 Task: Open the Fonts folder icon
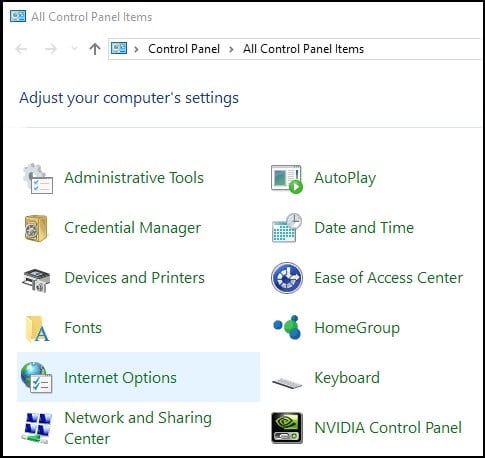click(37, 329)
